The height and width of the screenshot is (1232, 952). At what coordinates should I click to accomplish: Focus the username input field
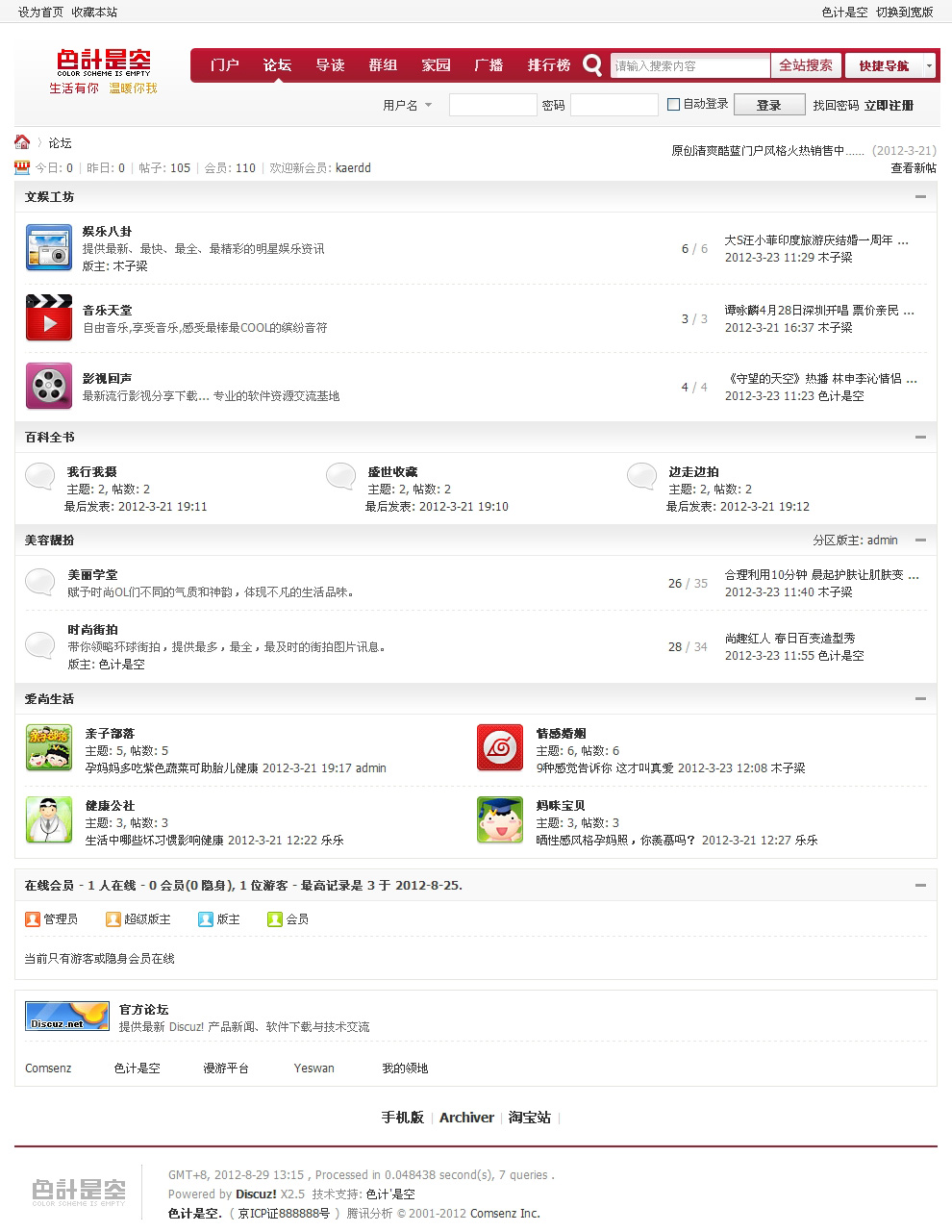coord(492,105)
